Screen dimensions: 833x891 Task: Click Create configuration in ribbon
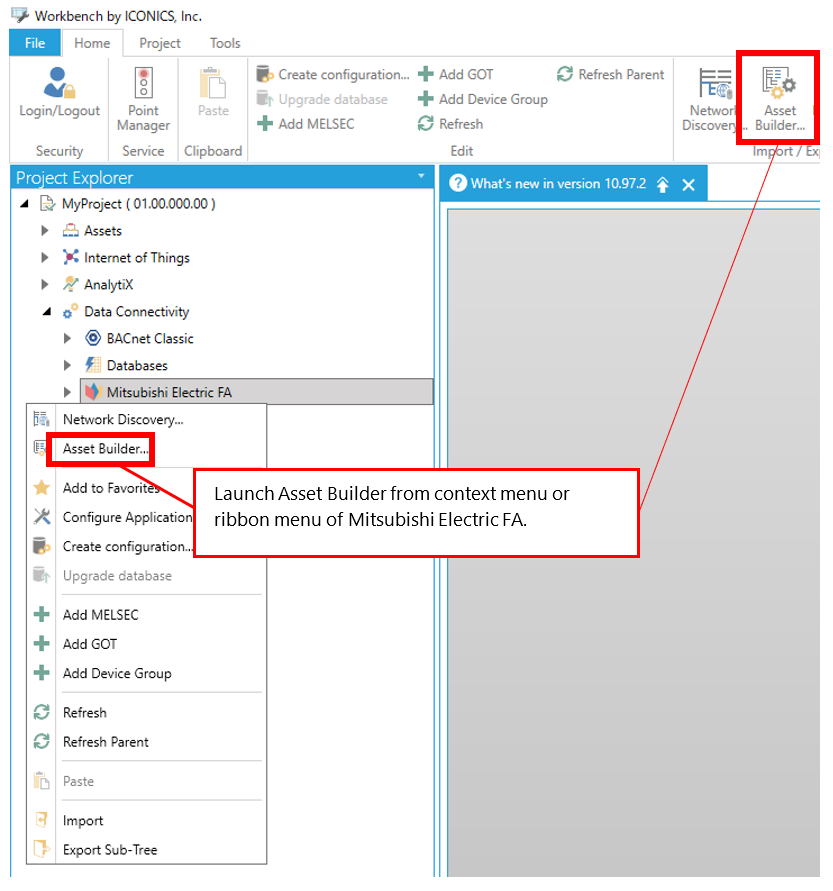click(x=334, y=74)
